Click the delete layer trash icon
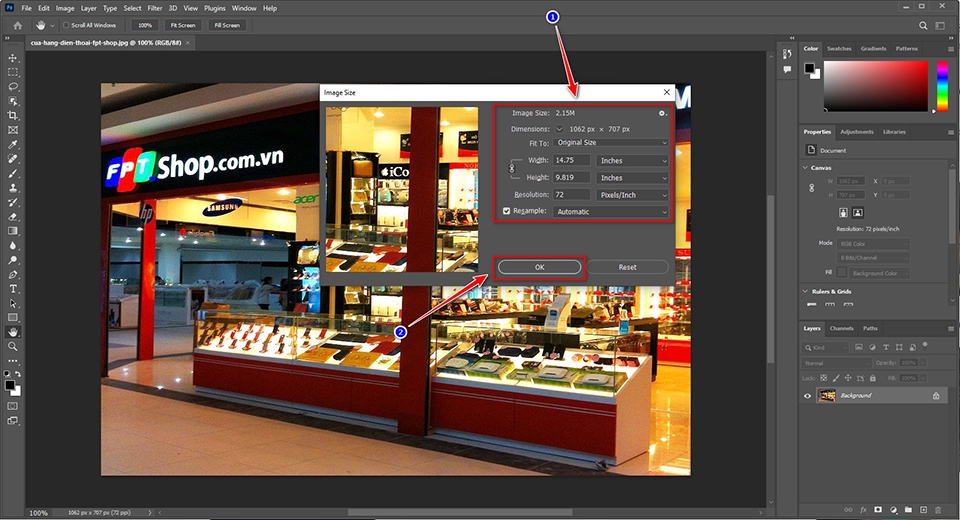The width and height of the screenshot is (960, 520). (x=938, y=510)
